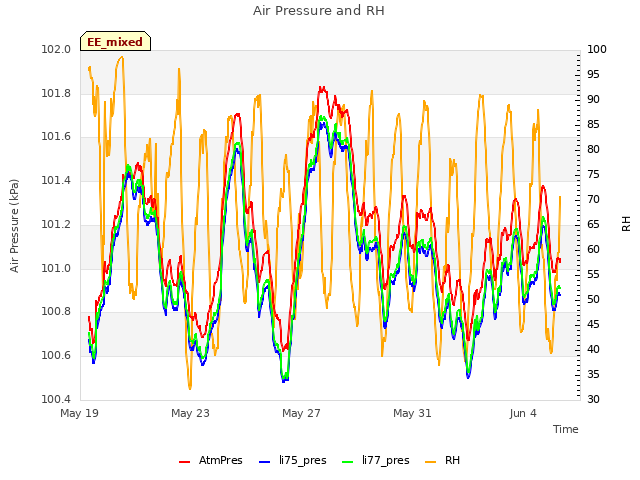Viewport: 640px width, 480px height.
Task: Click the RH right axis title
Action: tap(626, 224)
